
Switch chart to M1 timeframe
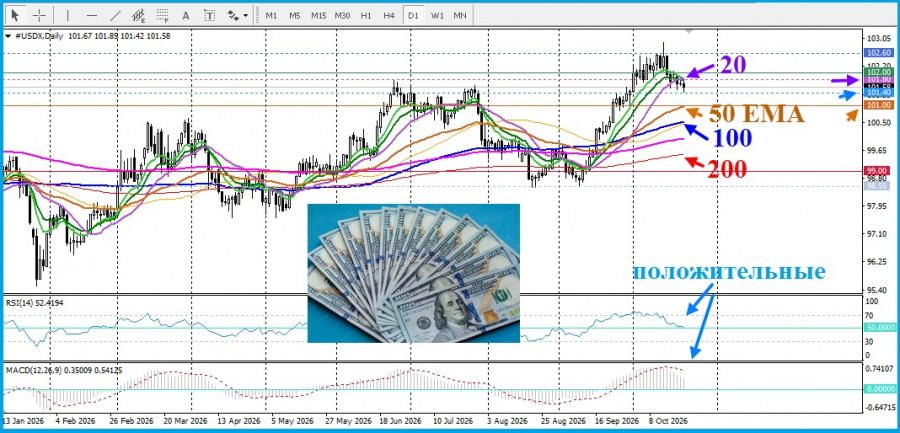pos(271,16)
